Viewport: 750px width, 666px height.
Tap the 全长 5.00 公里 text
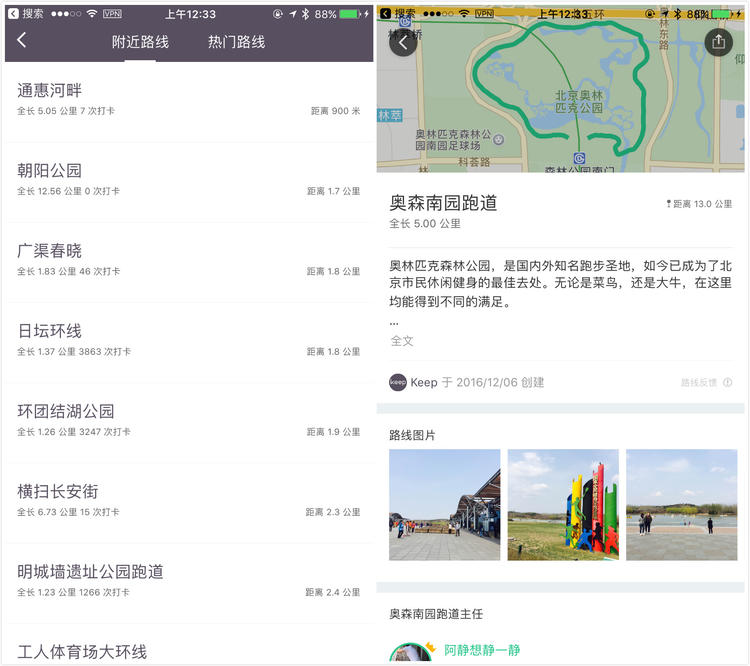tap(425, 223)
